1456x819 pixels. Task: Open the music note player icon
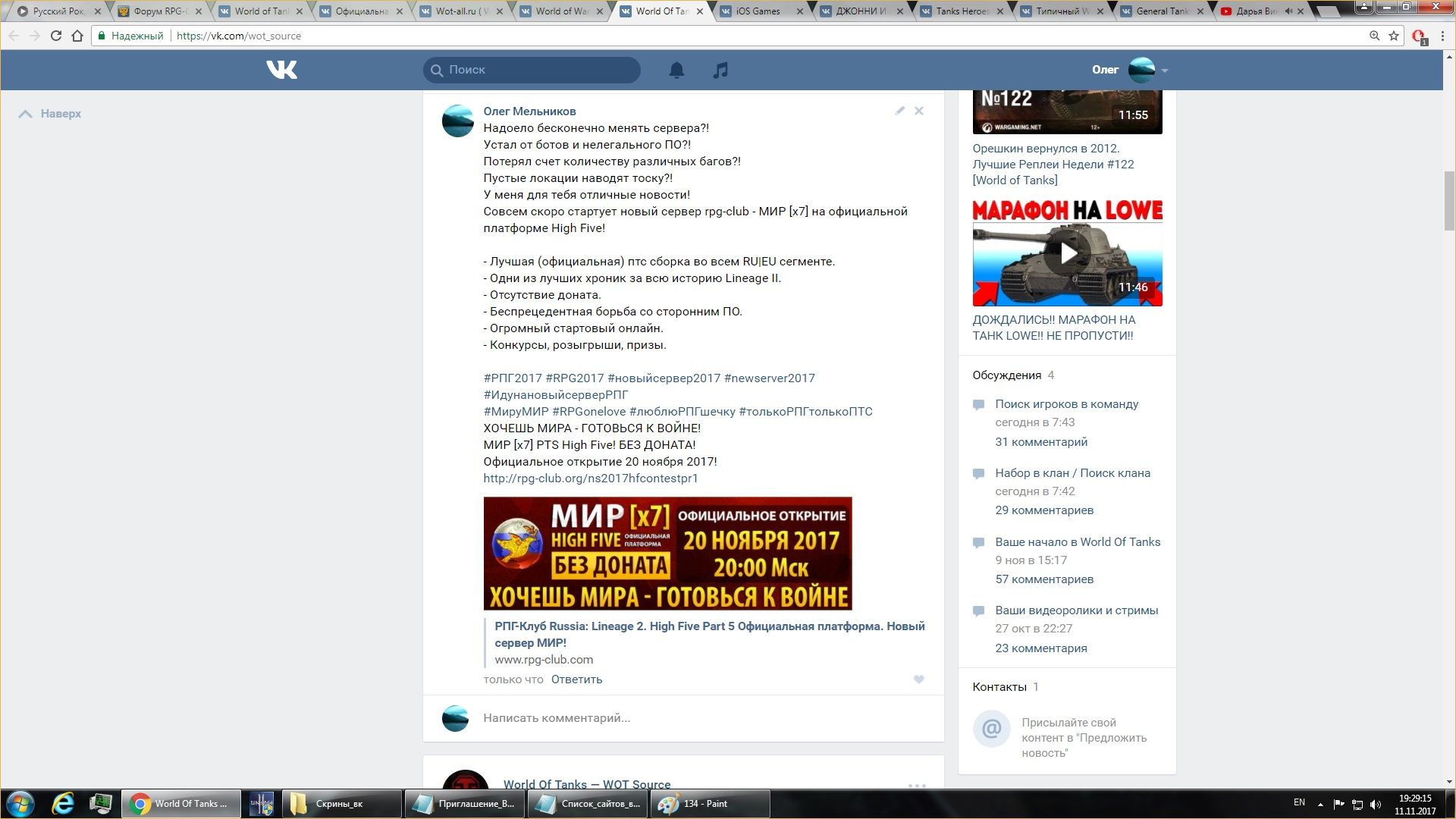[720, 70]
